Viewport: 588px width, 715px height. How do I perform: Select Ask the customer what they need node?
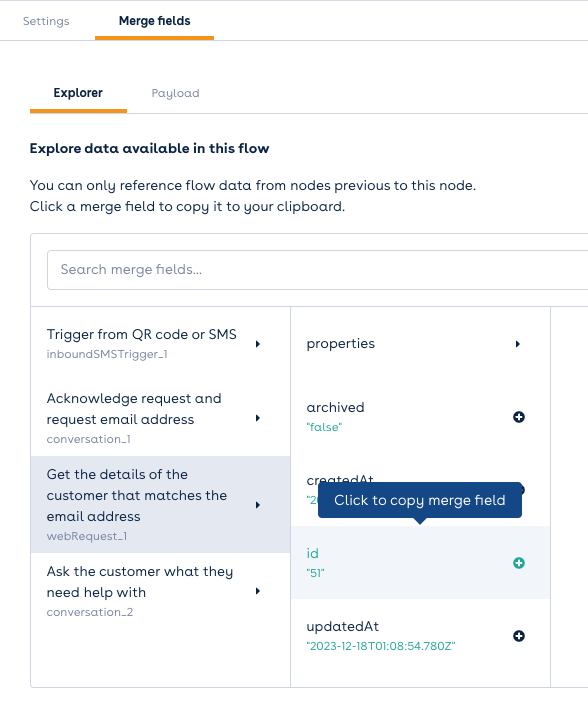click(161, 591)
